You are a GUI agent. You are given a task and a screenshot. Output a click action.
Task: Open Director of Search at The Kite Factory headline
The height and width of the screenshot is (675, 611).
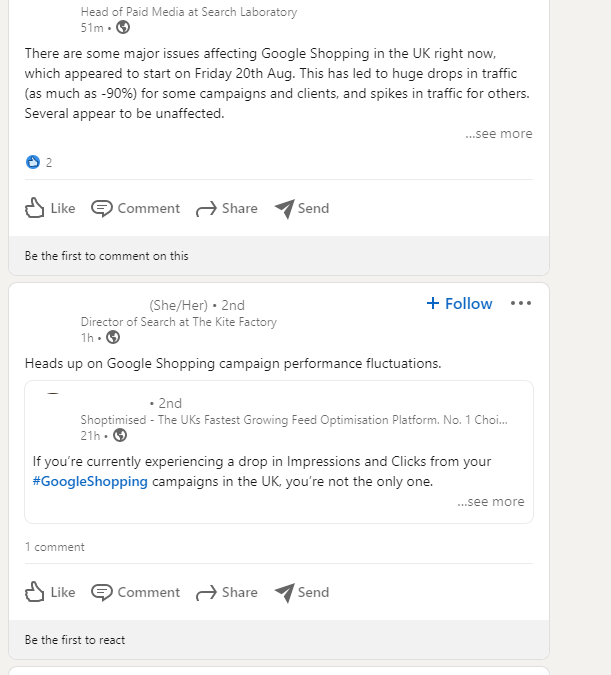178,322
